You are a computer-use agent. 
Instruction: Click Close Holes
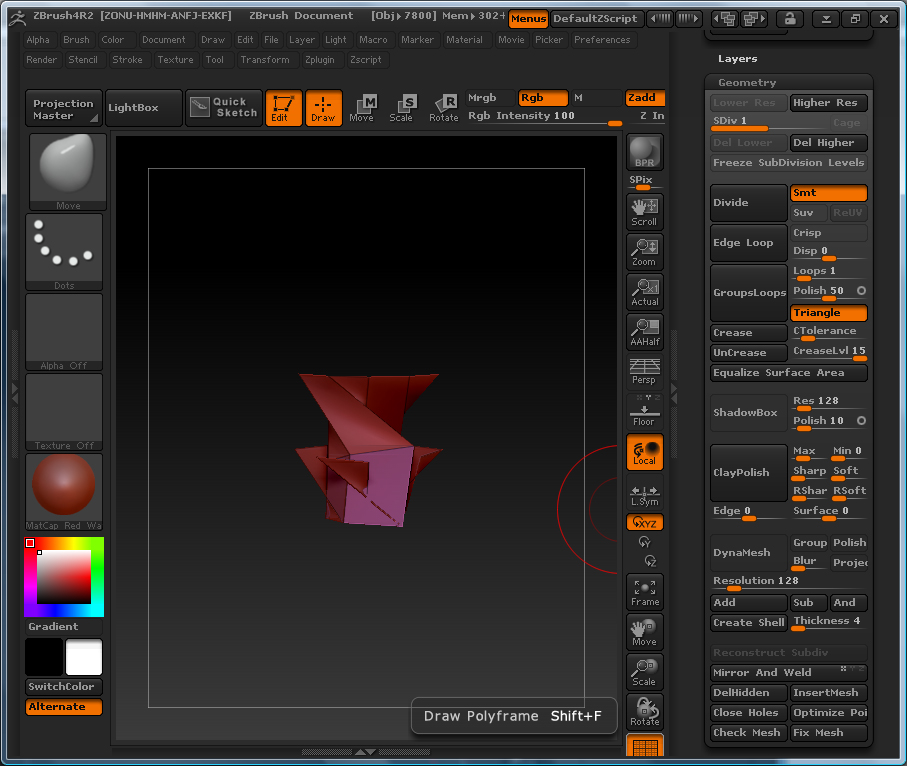[747, 712]
